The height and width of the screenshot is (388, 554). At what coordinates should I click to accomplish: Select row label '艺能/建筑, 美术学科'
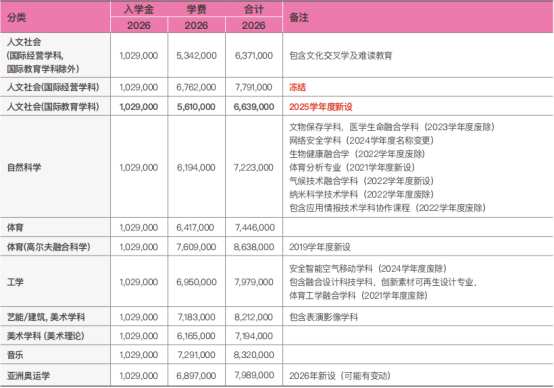pyautogui.click(x=46, y=317)
